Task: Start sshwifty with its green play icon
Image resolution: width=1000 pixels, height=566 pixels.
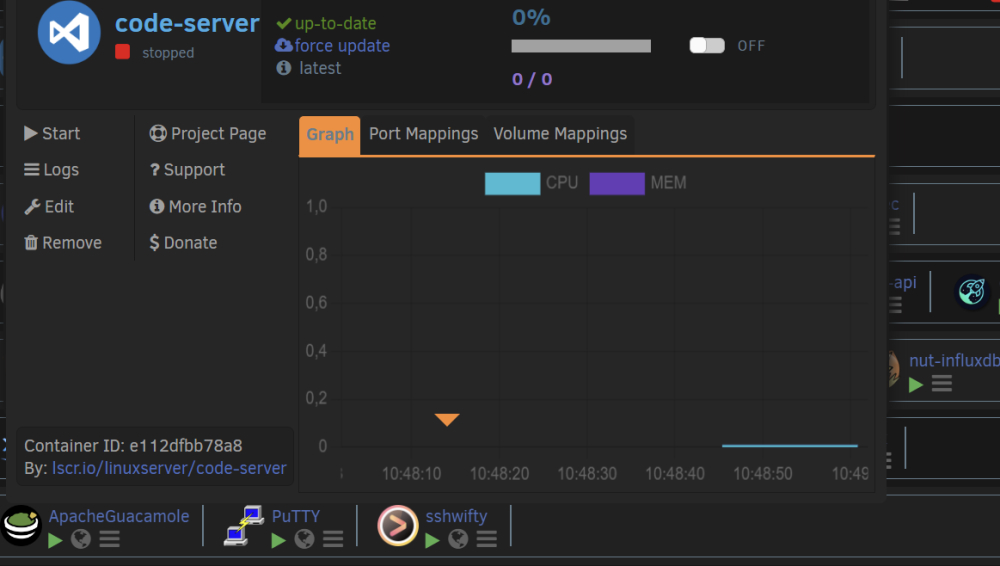Action: click(x=432, y=540)
